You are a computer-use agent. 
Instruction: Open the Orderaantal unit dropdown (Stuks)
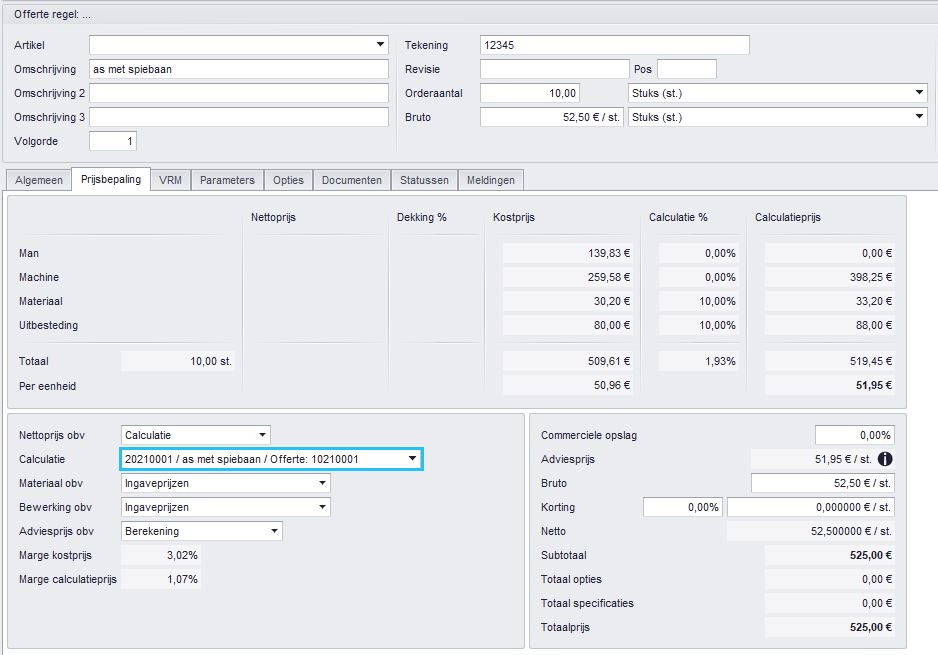(919, 93)
